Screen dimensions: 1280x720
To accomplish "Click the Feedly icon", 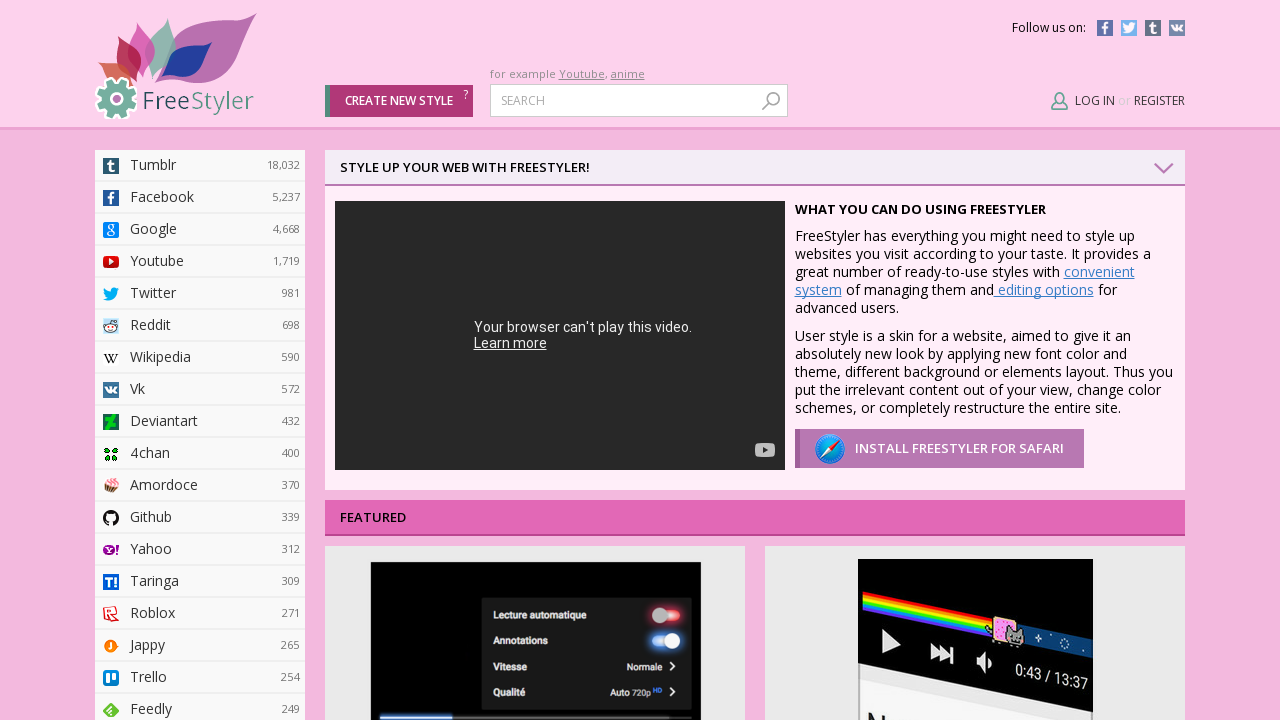I will (111, 710).
